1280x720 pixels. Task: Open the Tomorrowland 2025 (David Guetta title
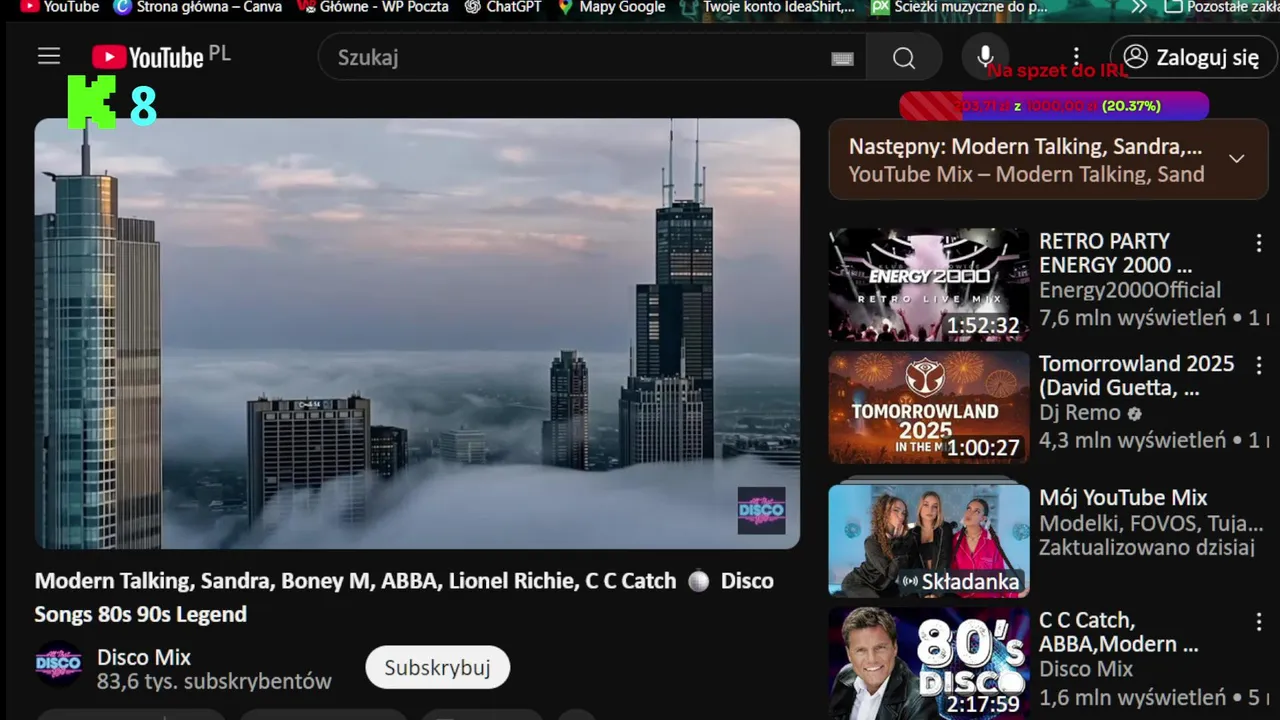coord(1136,376)
